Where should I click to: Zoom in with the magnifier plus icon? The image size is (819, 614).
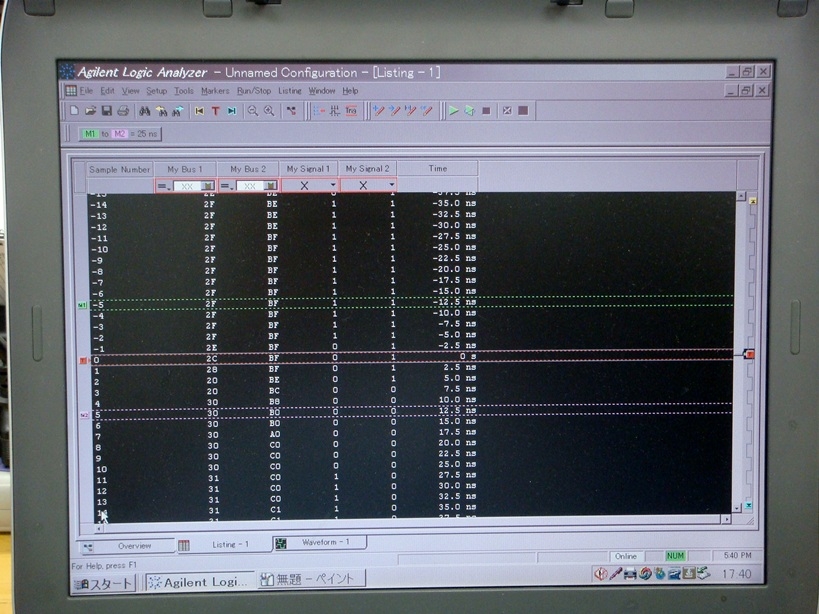[269, 111]
